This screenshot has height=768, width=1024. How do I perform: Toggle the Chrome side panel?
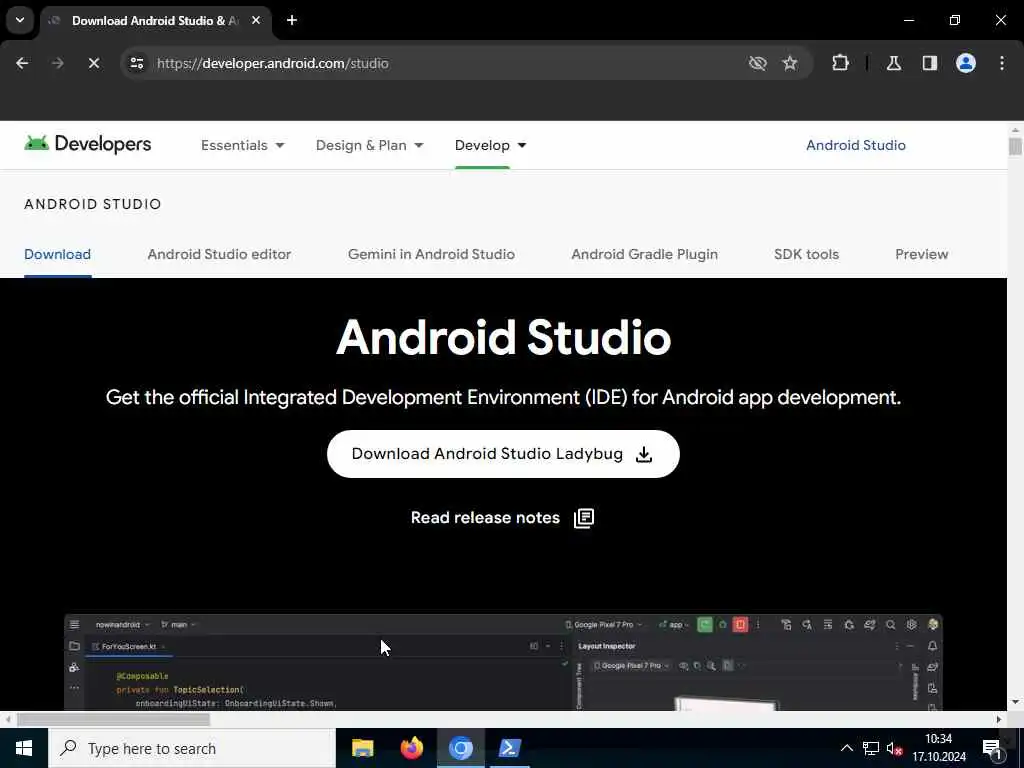tap(929, 63)
